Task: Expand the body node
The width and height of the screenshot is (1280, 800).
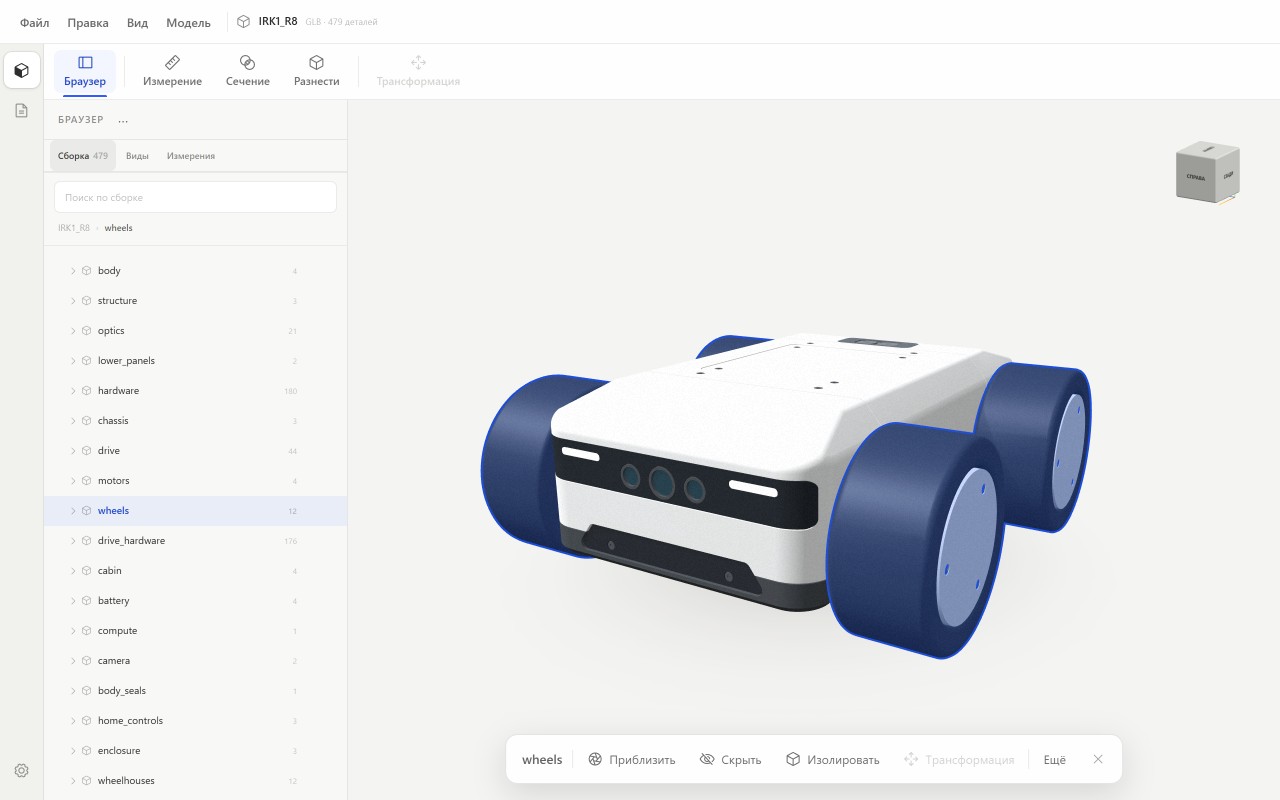Action: [73, 271]
